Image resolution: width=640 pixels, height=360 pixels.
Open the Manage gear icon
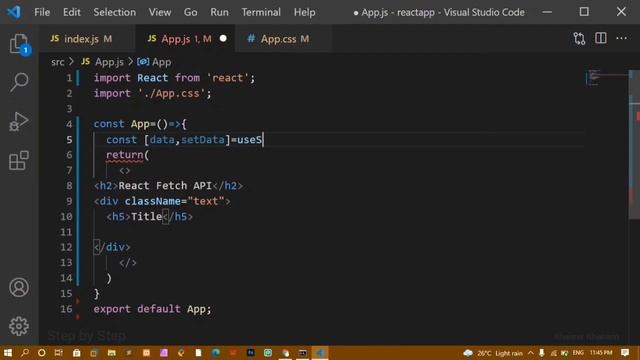19,326
